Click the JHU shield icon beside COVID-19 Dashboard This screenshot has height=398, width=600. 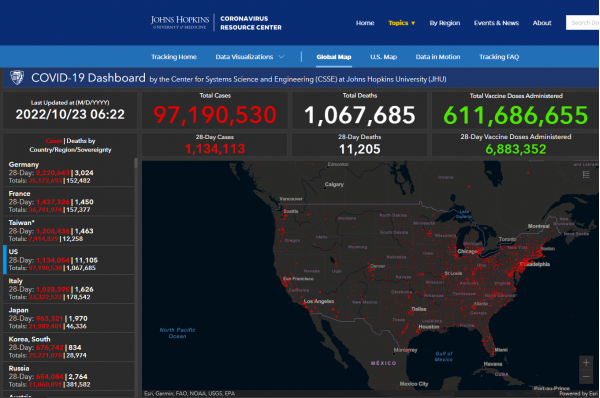17,77
